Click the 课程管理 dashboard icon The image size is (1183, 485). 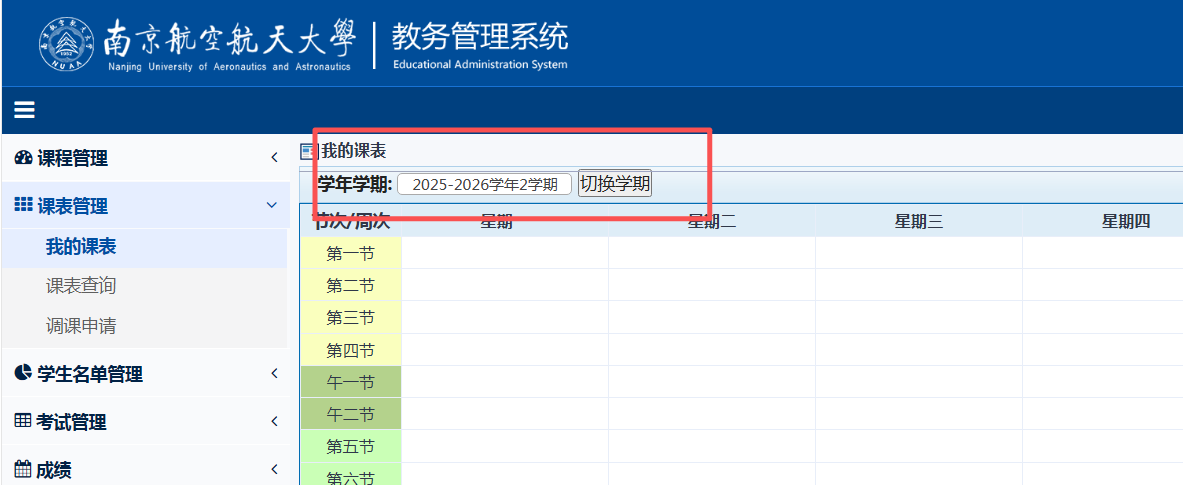coord(24,158)
